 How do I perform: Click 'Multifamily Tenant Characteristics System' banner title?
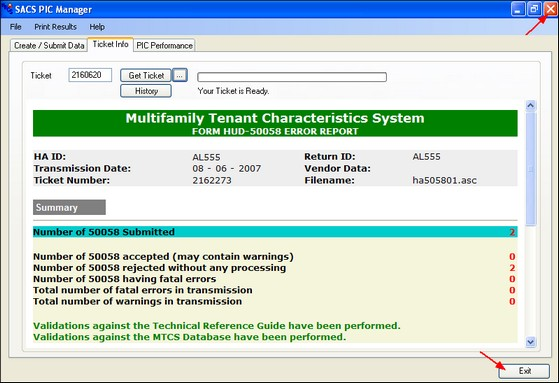click(275, 118)
